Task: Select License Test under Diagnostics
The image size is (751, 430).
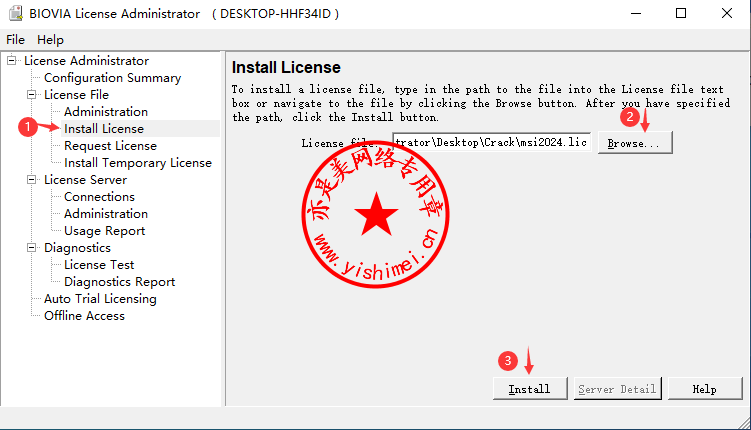Action: click(x=99, y=265)
